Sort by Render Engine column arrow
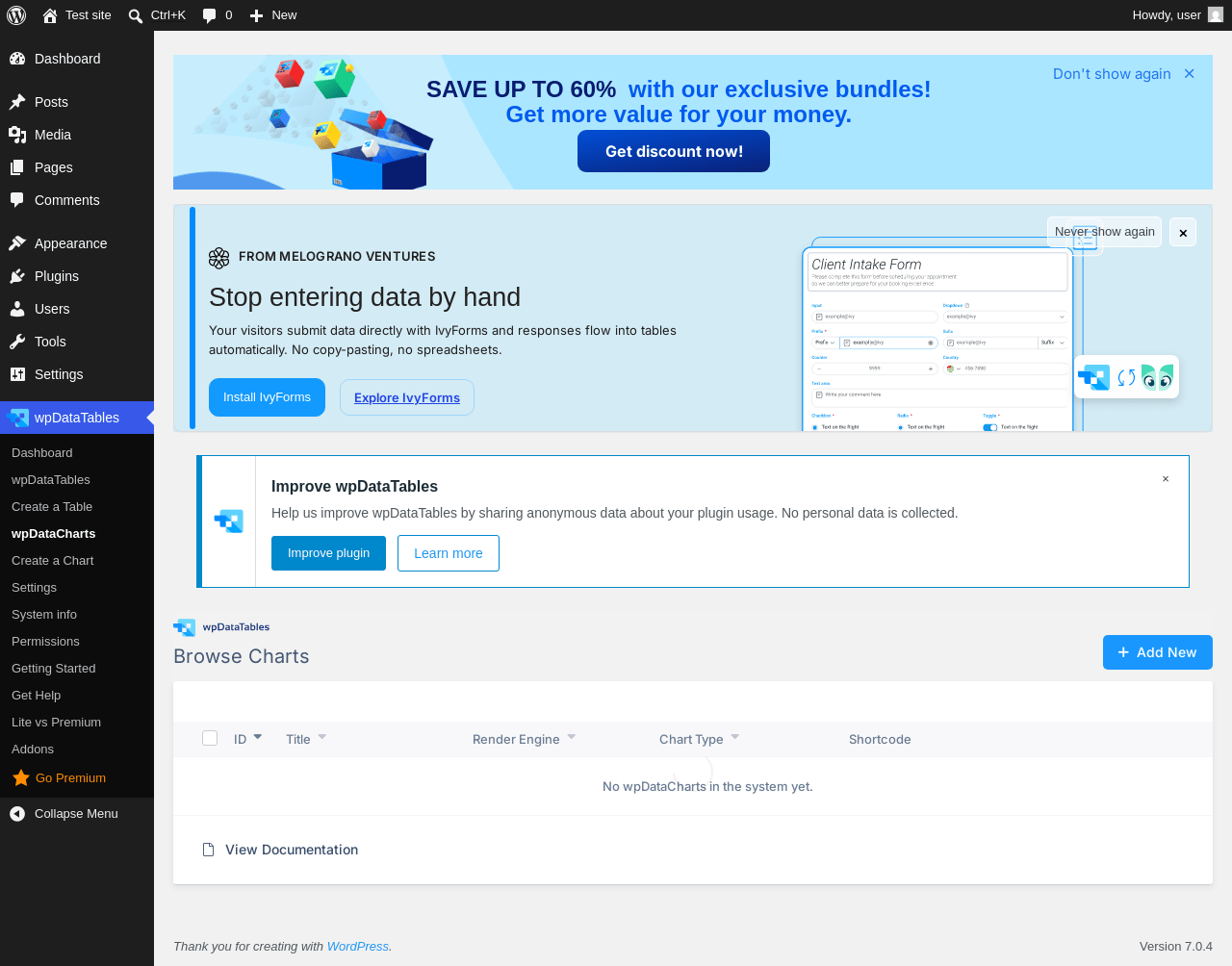The height and width of the screenshot is (966, 1232). 571,737
